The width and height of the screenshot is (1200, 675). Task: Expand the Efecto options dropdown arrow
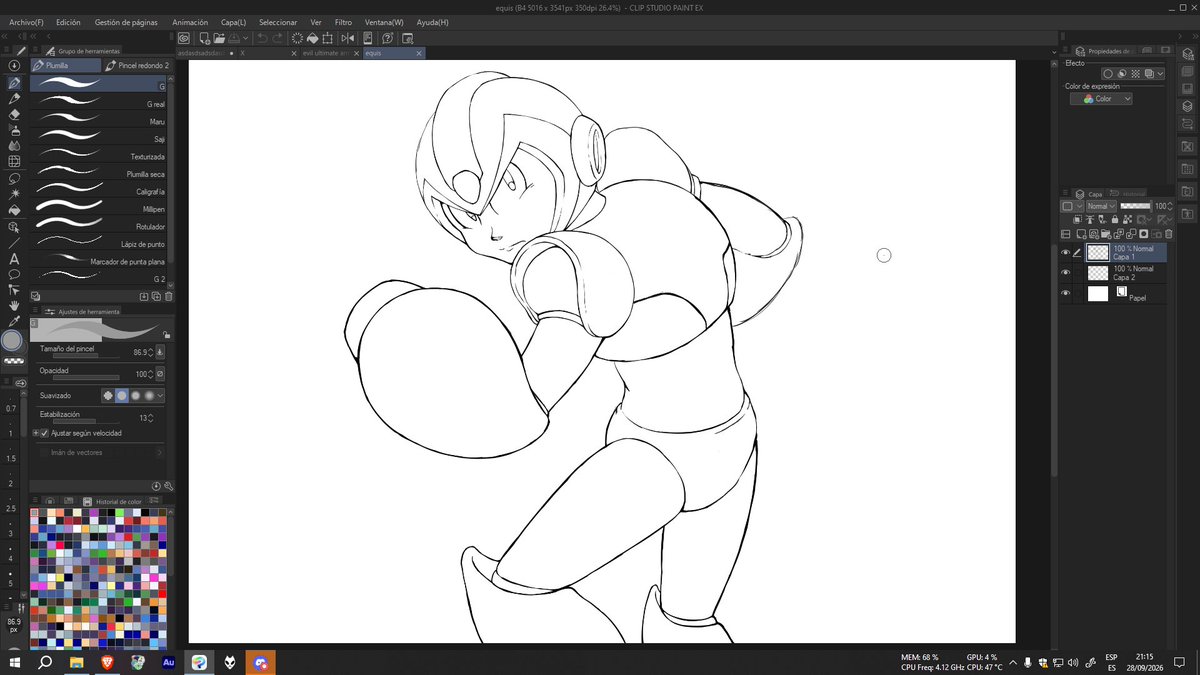(x=1161, y=74)
